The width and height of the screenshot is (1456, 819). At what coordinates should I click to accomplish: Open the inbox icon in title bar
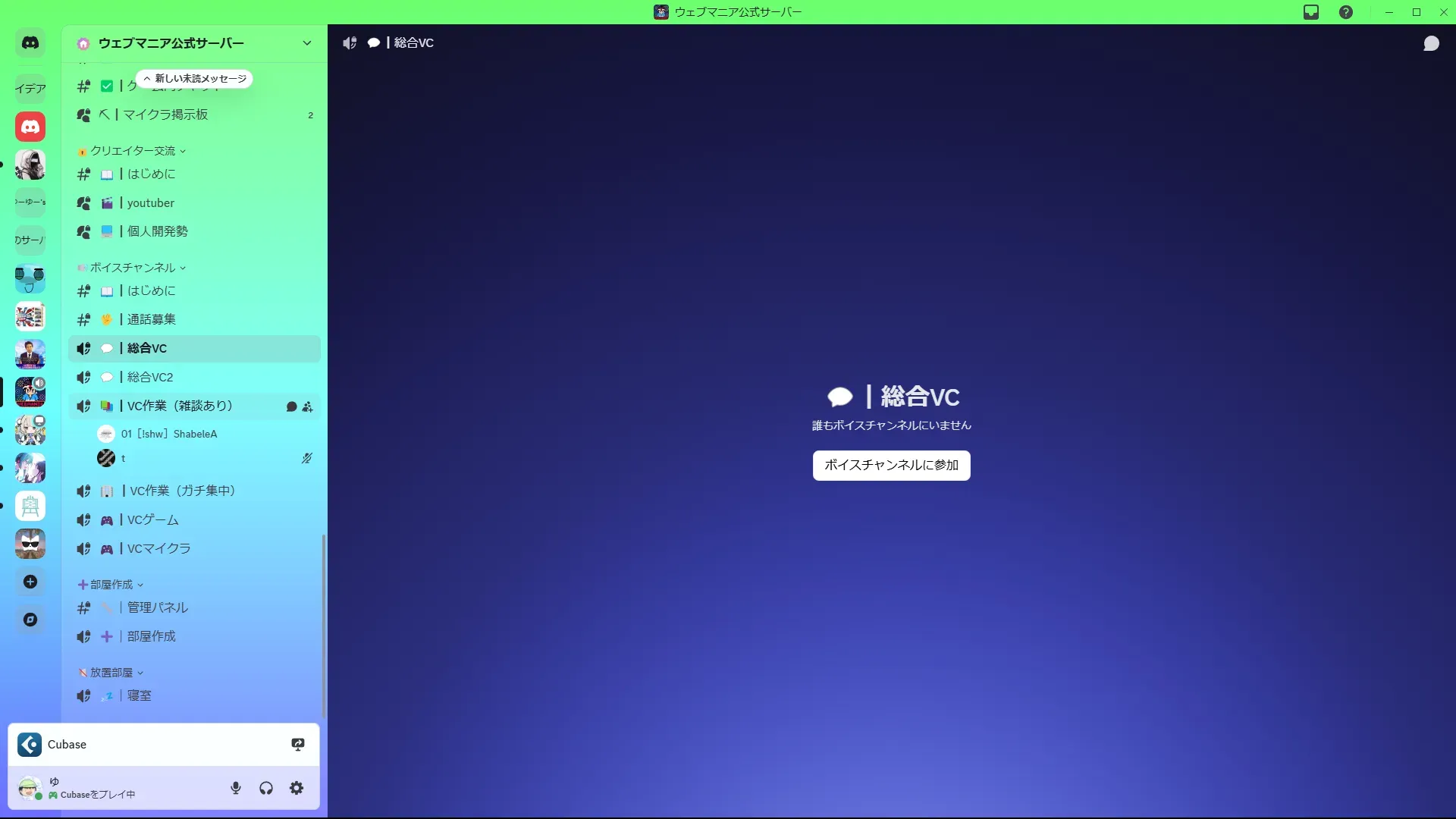click(1311, 12)
